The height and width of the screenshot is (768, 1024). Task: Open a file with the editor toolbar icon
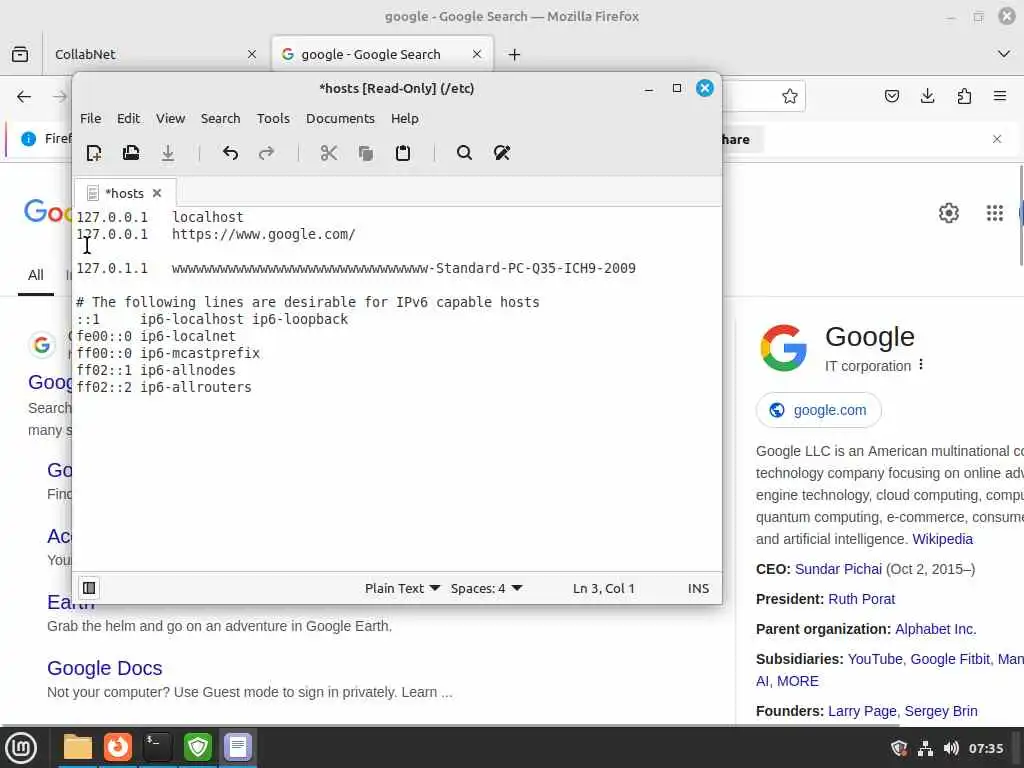pos(131,153)
